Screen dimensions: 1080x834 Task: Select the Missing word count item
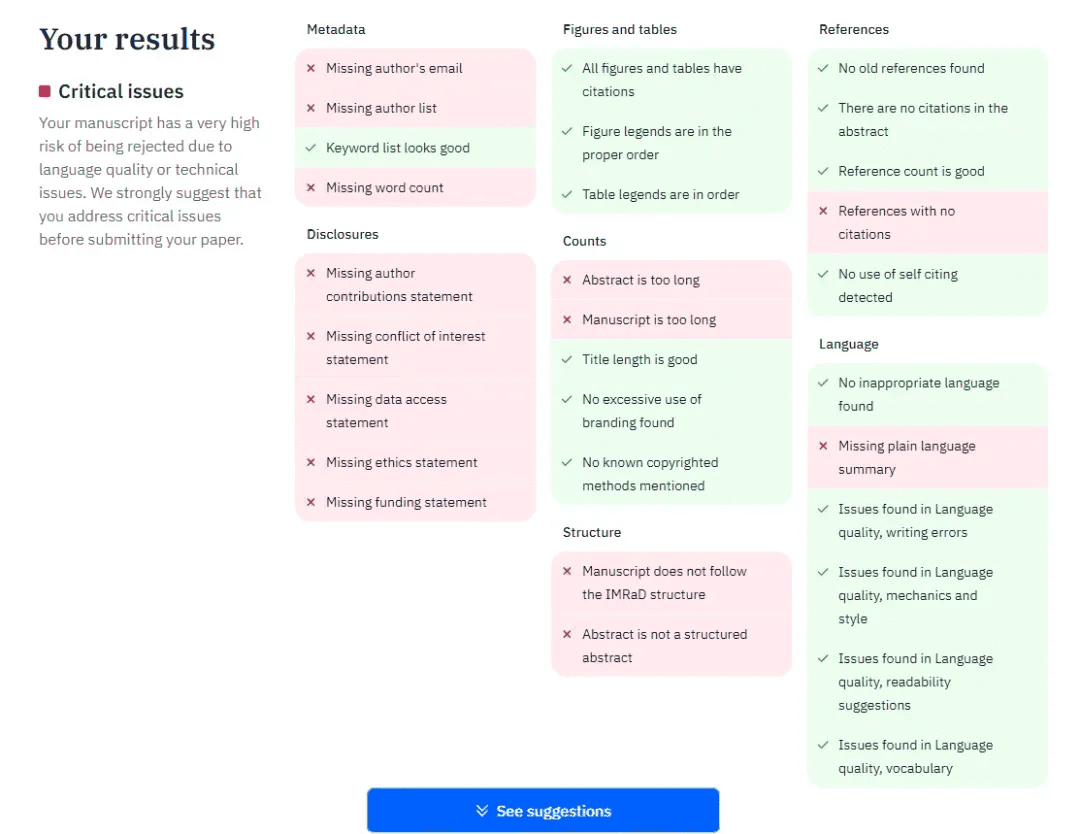click(x=385, y=188)
